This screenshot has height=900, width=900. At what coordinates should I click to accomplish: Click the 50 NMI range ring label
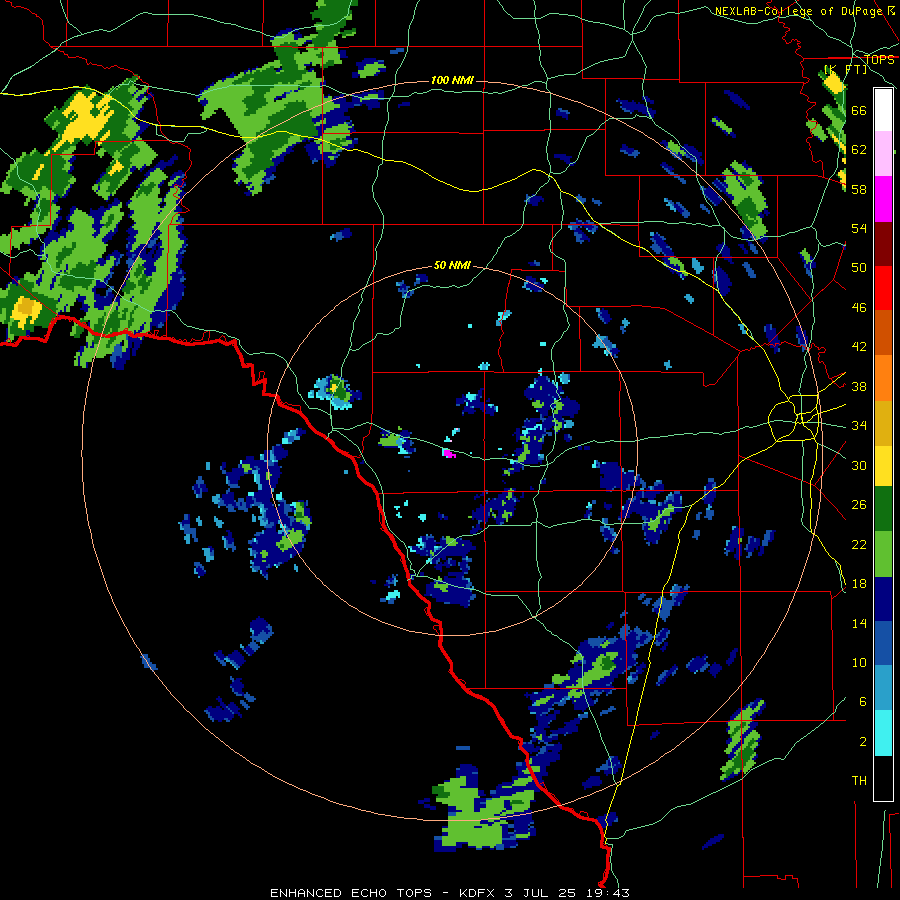pos(452,265)
